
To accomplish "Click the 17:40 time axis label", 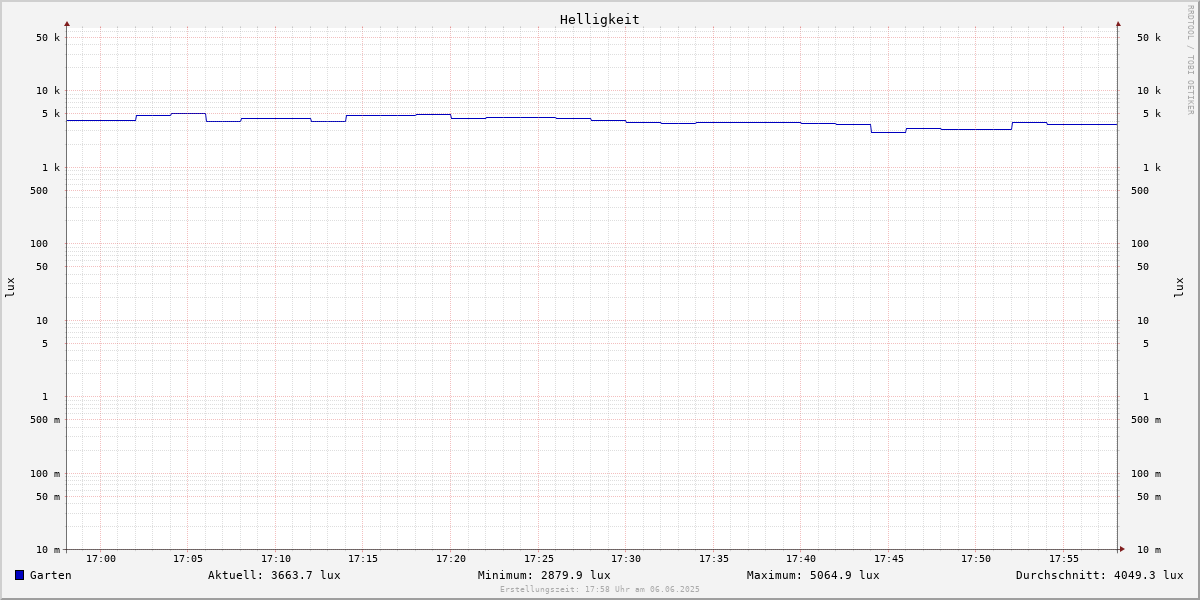I will point(801,559).
